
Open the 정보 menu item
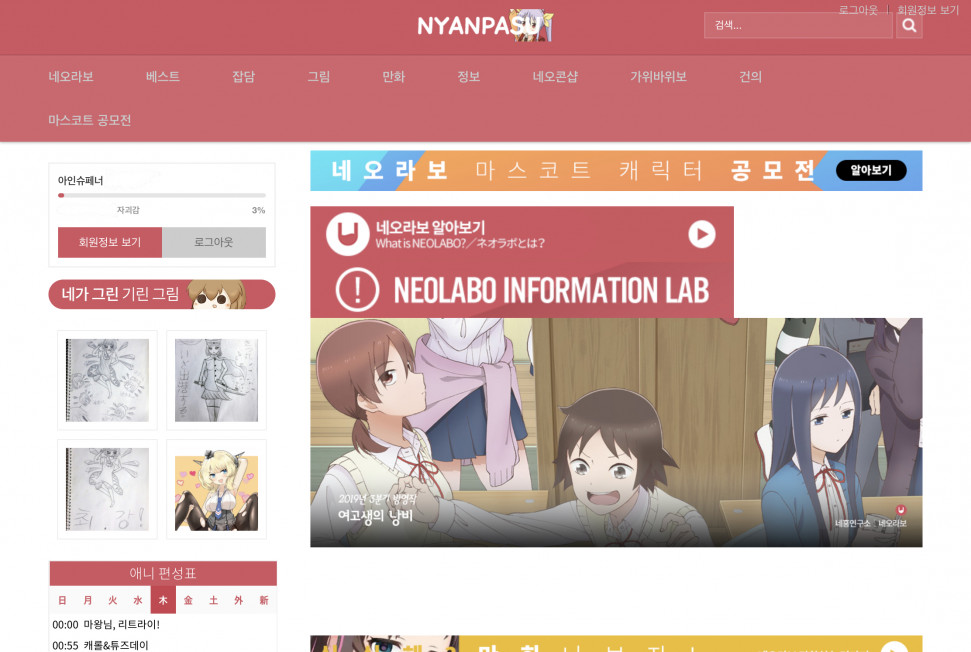[x=469, y=77]
